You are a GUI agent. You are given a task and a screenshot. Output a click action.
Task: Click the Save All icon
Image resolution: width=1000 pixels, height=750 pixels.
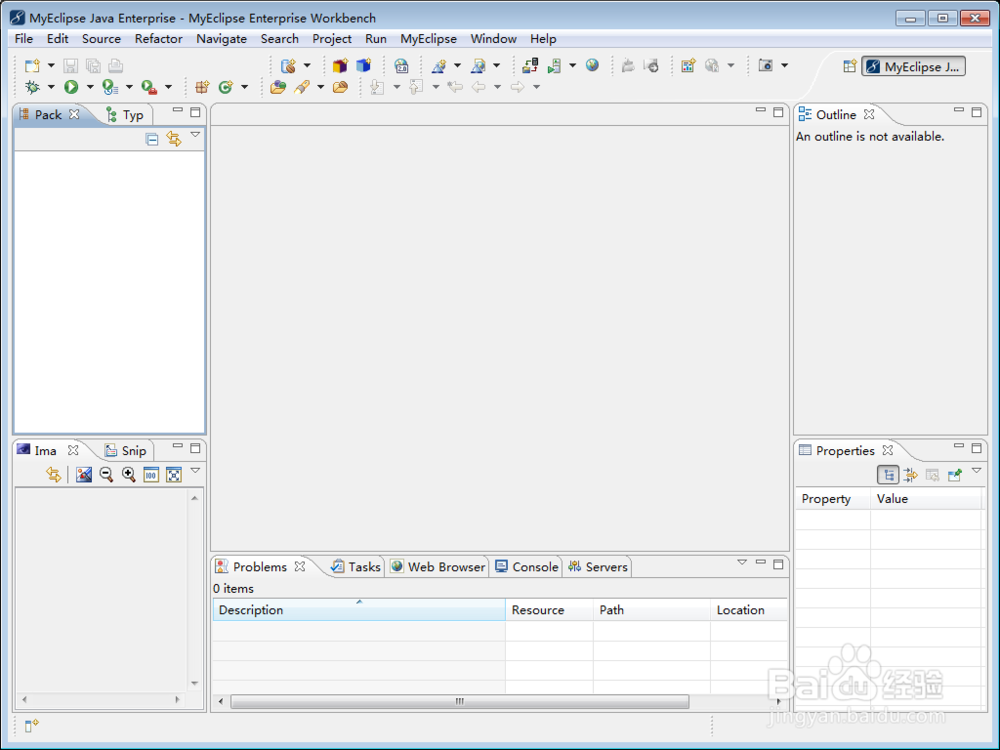(93, 66)
